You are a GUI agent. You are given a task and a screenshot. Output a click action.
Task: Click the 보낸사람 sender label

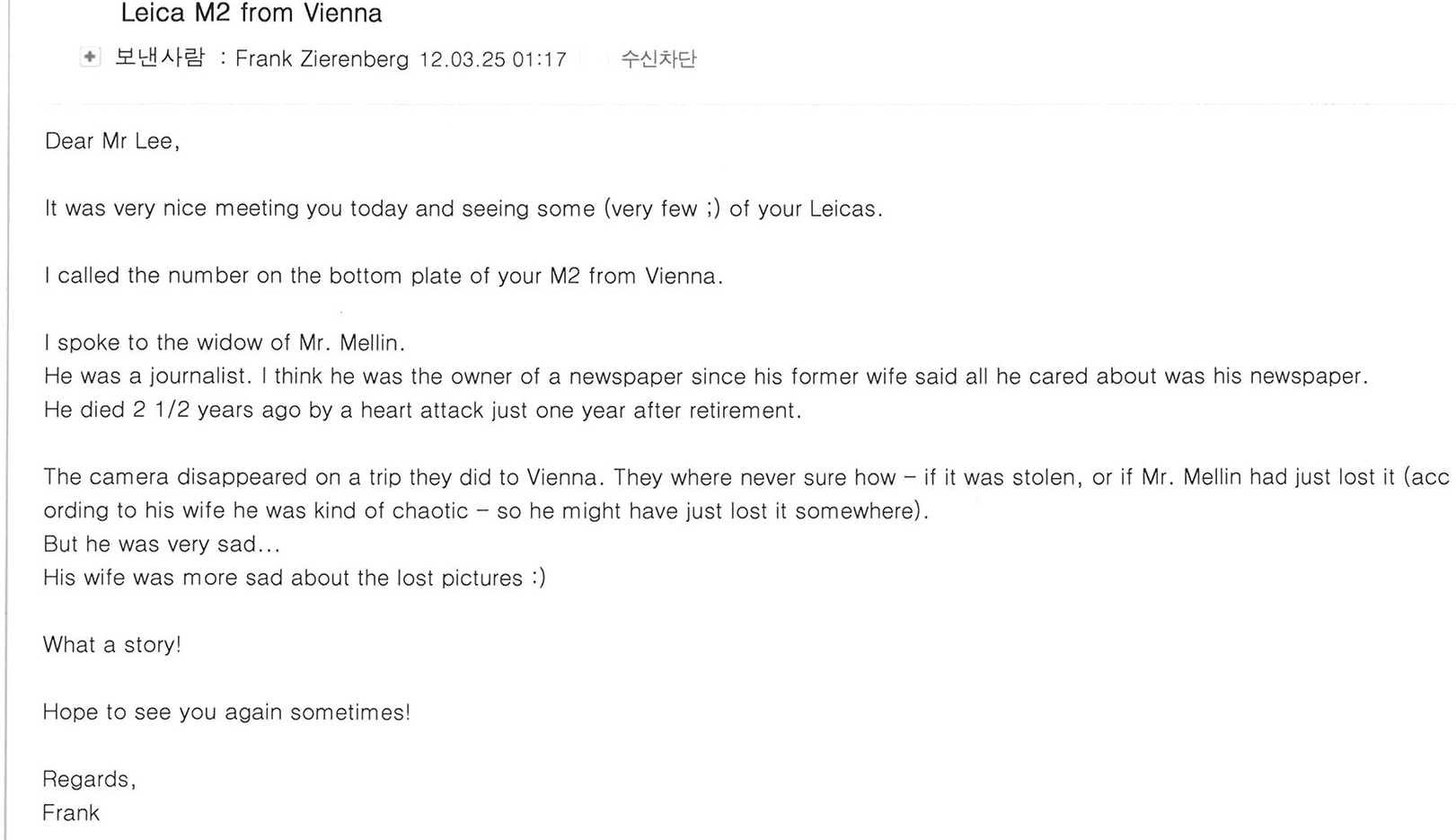coord(160,58)
